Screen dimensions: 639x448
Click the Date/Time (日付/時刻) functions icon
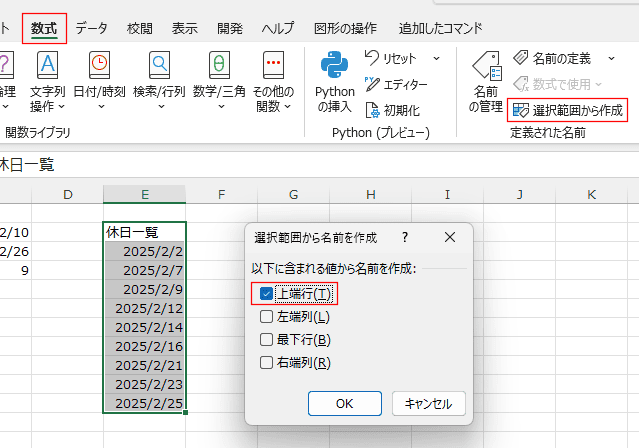(99, 67)
